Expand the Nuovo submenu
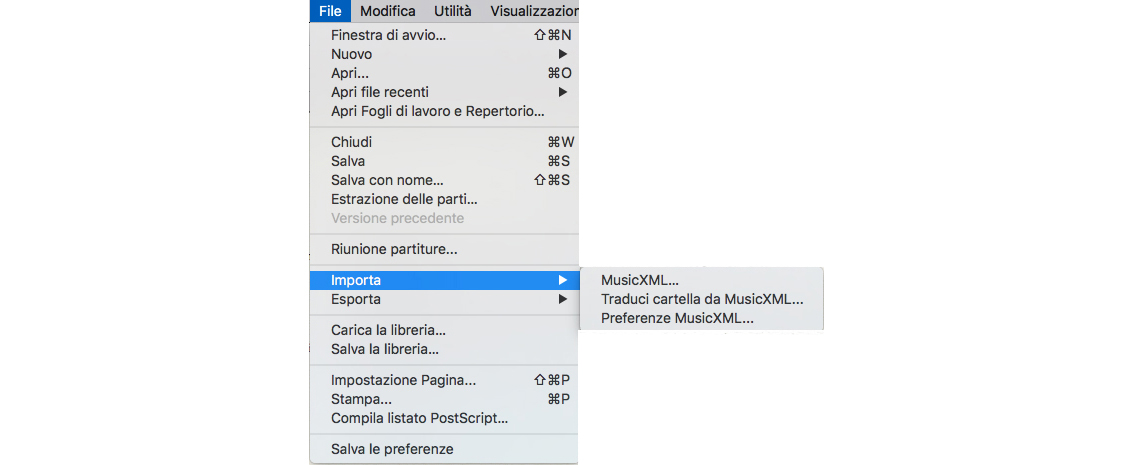1134x465 pixels. [352, 54]
